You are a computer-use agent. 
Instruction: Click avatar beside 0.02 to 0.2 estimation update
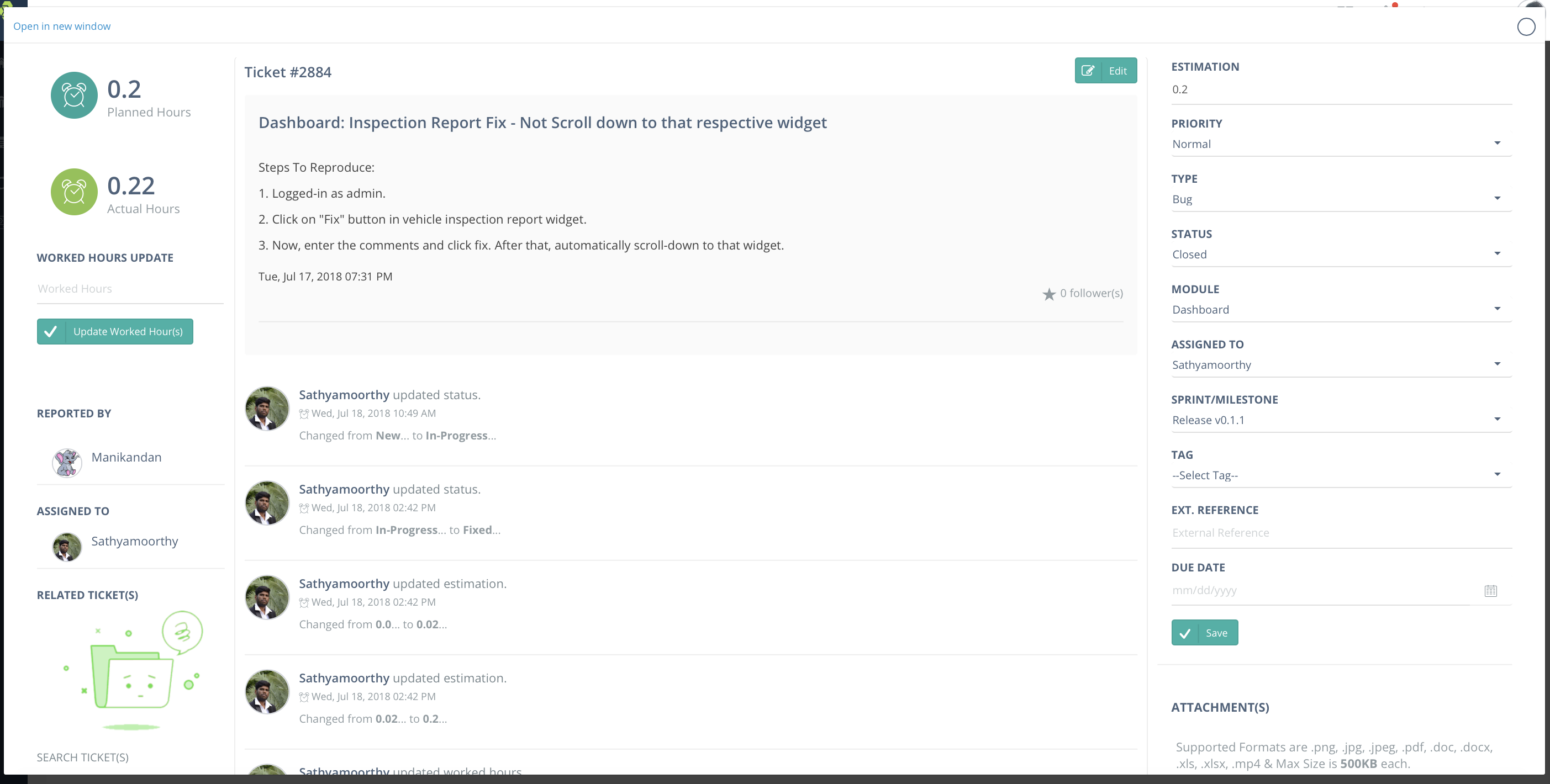coord(267,692)
